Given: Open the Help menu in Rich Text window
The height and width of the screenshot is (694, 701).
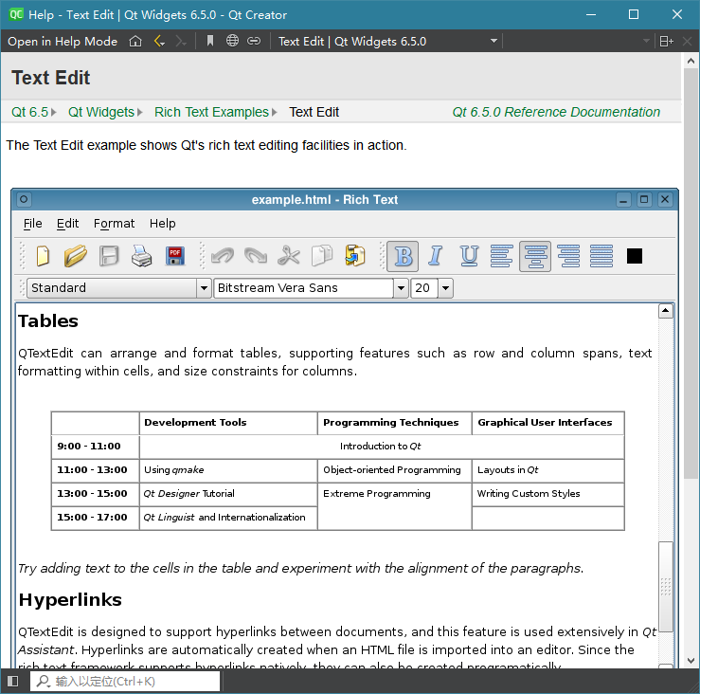Looking at the screenshot, I should pos(162,223).
